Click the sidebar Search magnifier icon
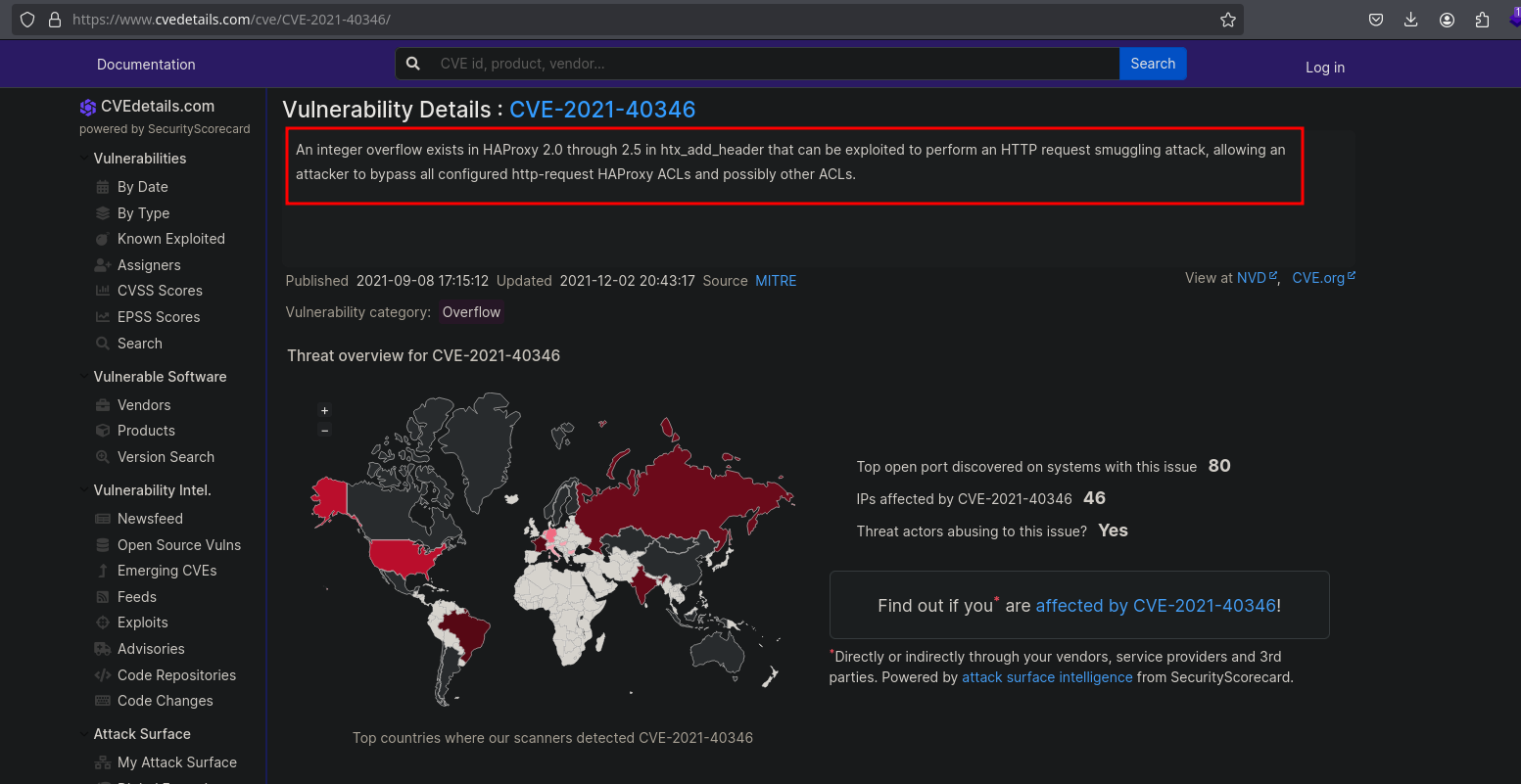The width and height of the screenshot is (1521, 784). click(x=103, y=344)
